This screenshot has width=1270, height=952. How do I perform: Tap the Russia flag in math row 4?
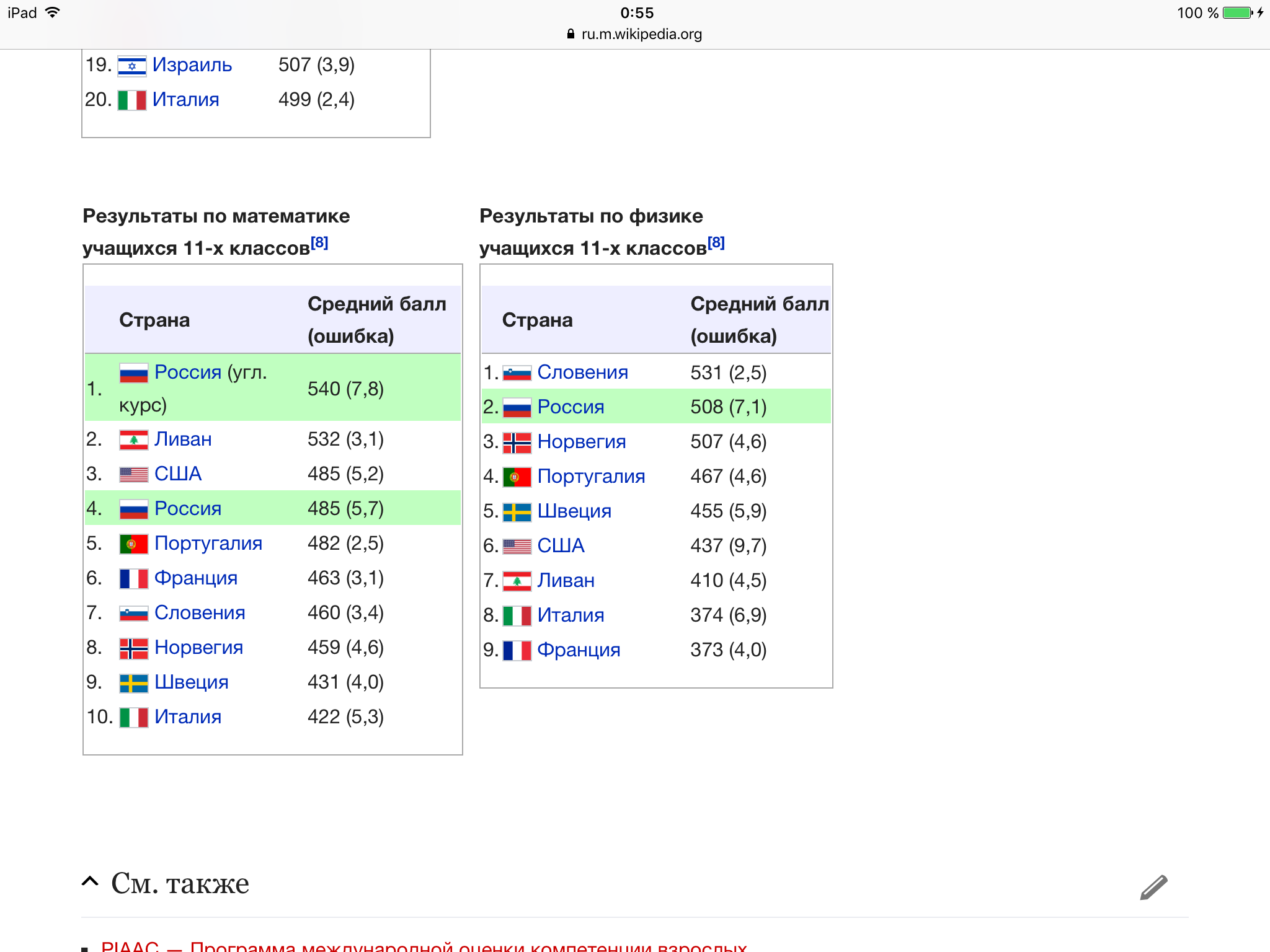tap(134, 509)
